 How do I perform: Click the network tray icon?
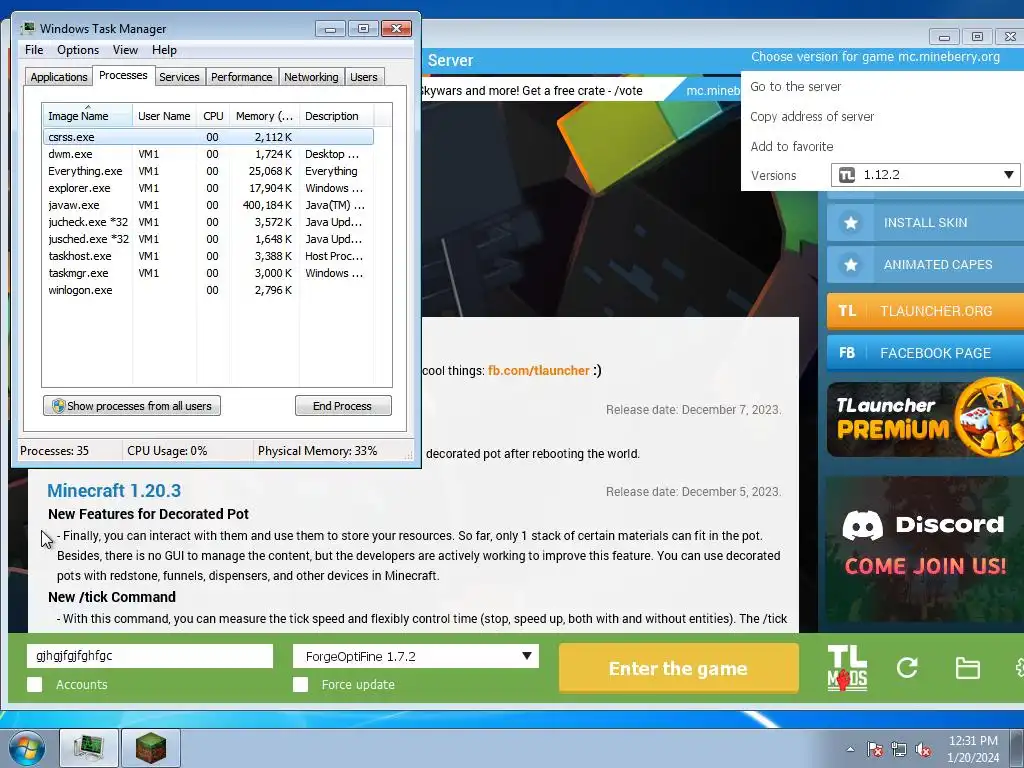899,749
